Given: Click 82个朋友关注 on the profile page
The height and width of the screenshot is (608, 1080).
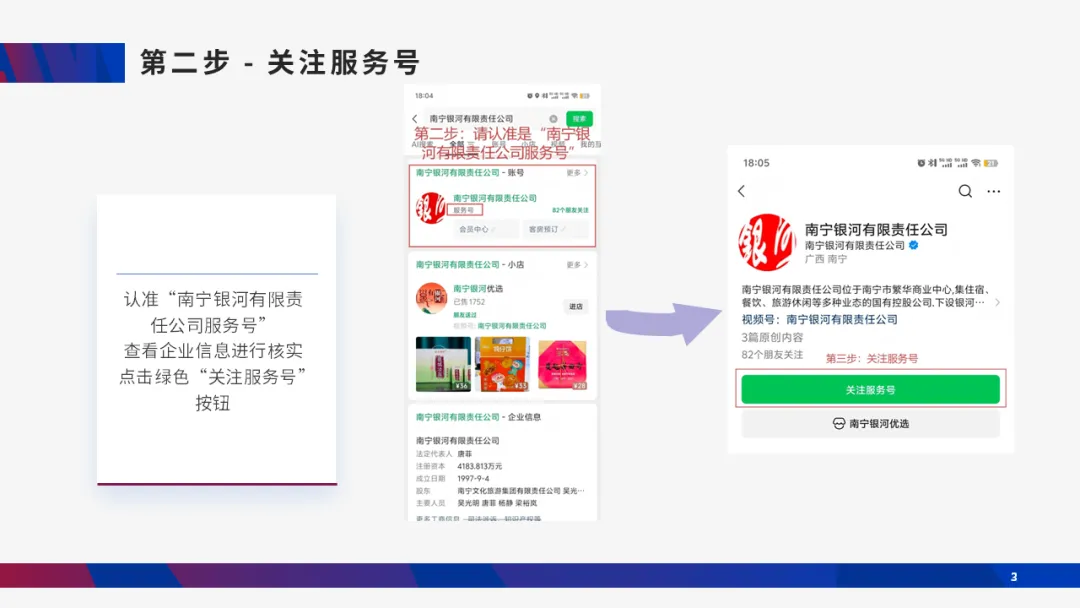Looking at the screenshot, I should click(x=772, y=355).
